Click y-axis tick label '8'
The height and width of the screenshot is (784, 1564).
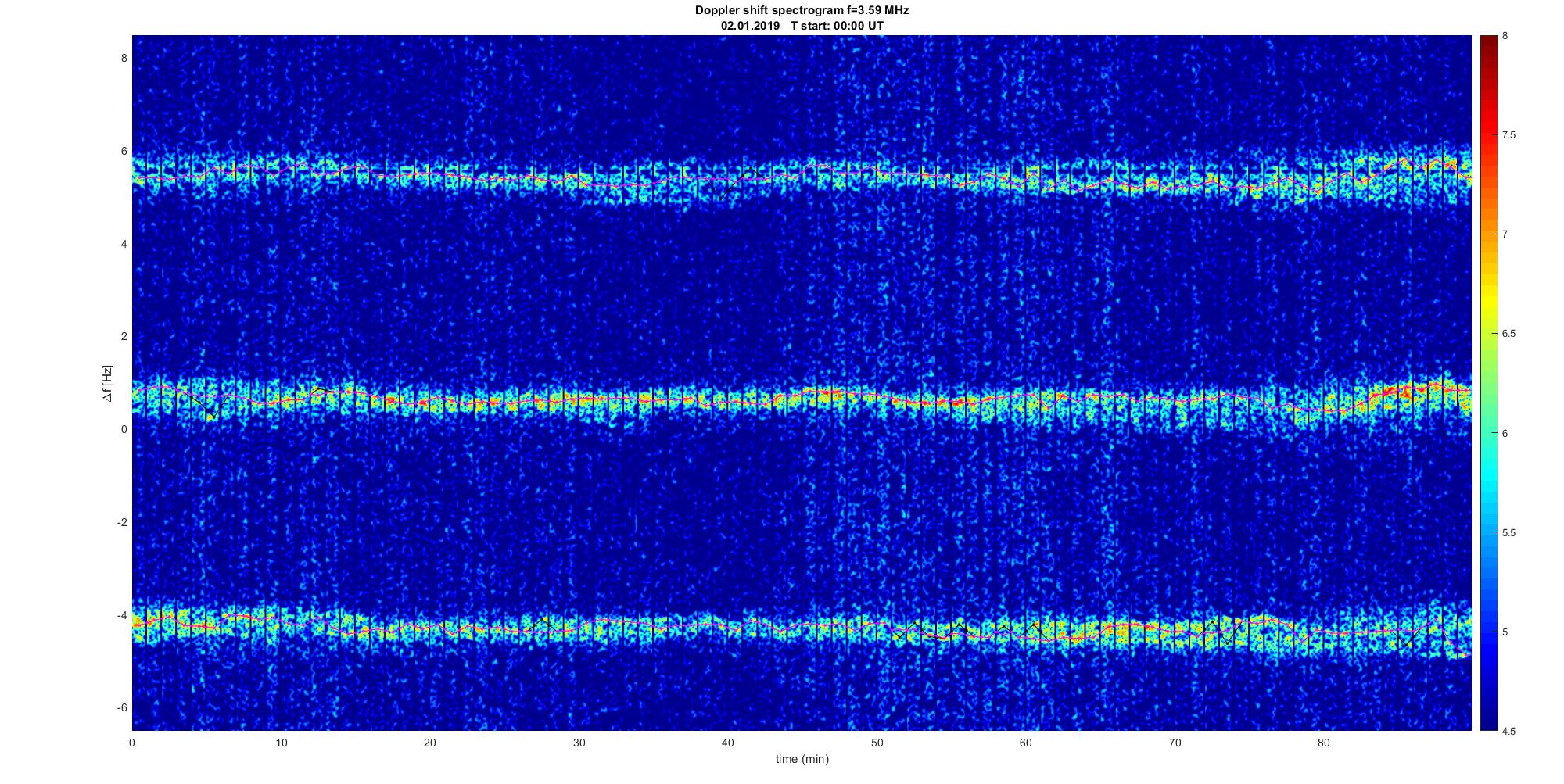(124, 59)
